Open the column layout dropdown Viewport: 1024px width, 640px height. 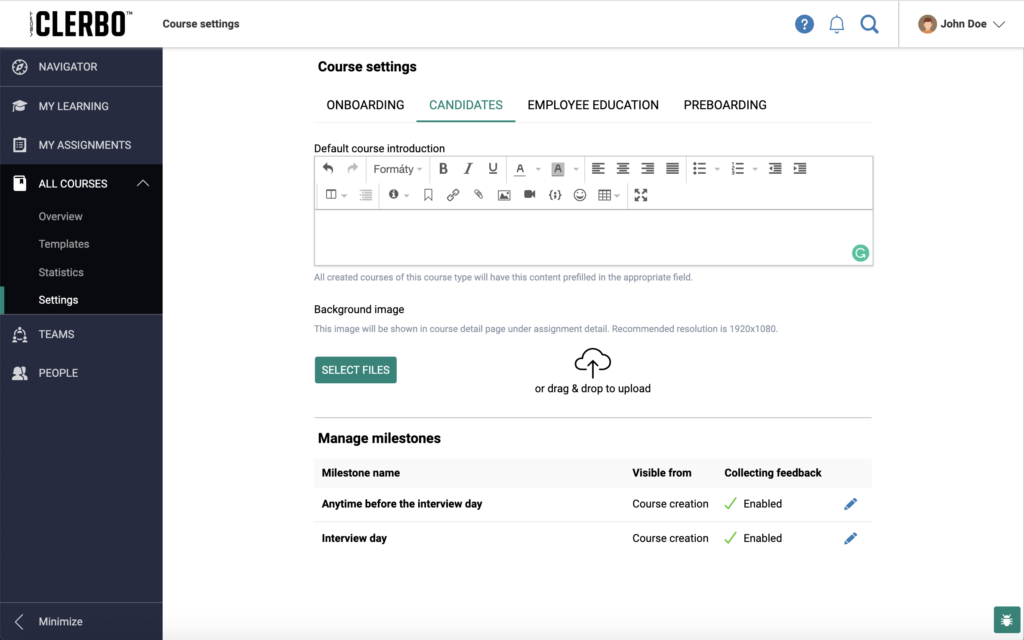click(336, 195)
